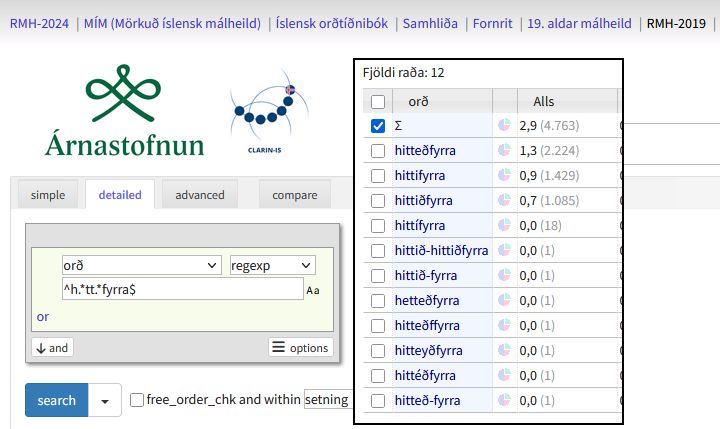The width and height of the screenshot is (720, 429).
Task: Open pie chart icon for hitteð-fyrra row
Action: [x=504, y=400]
